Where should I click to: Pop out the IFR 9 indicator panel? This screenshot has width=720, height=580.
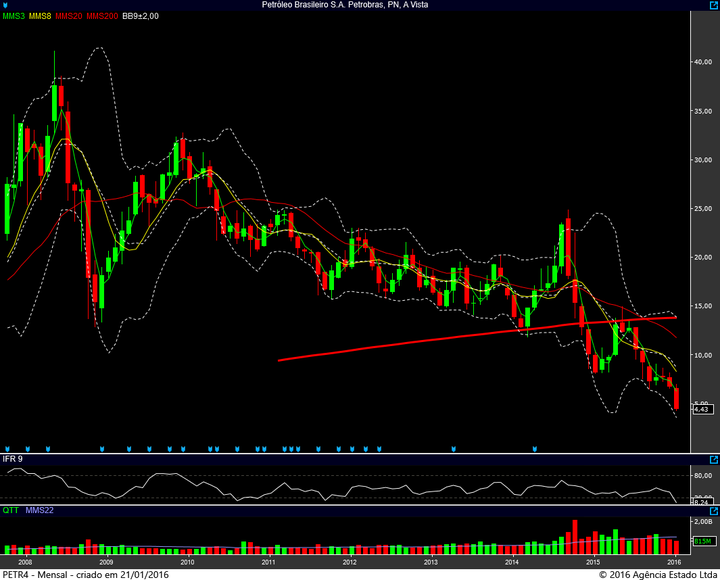(x=714, y=460)
